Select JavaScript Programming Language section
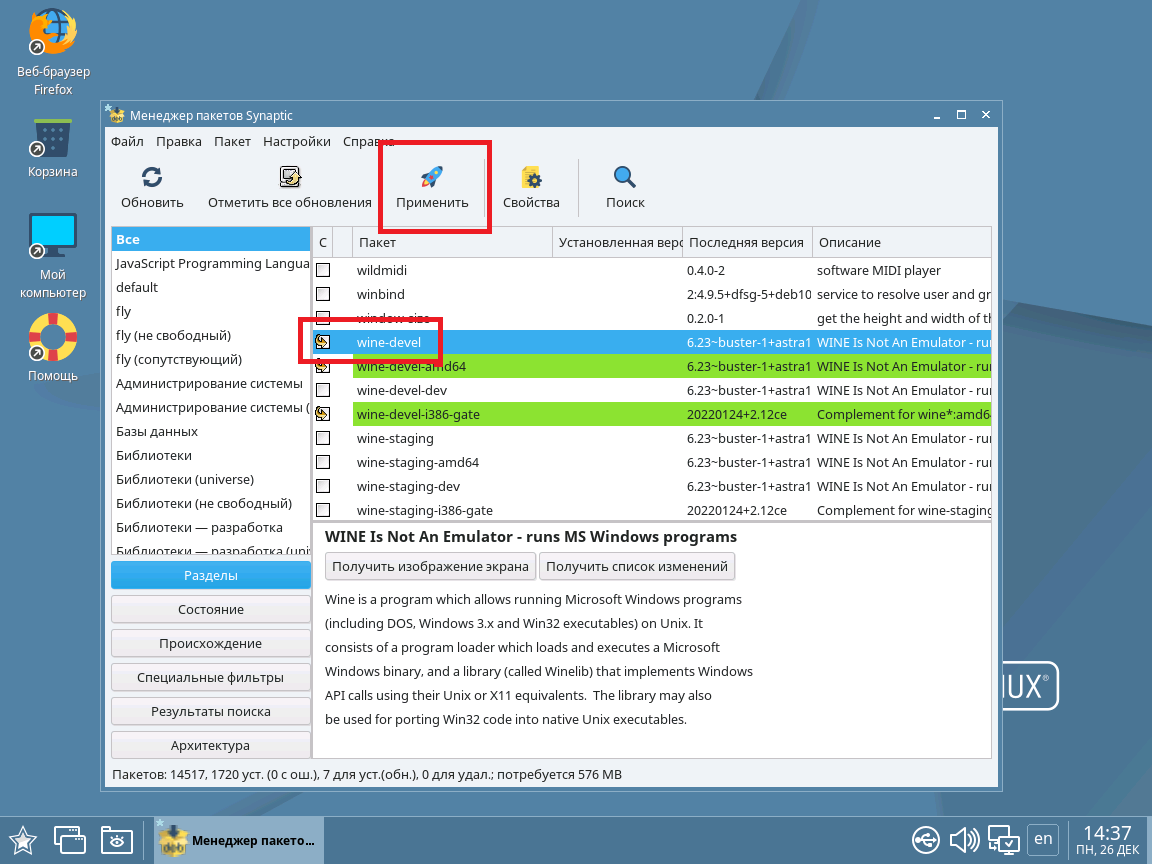This screenshot has width=1152, height=864. click(x=211, y=264)
